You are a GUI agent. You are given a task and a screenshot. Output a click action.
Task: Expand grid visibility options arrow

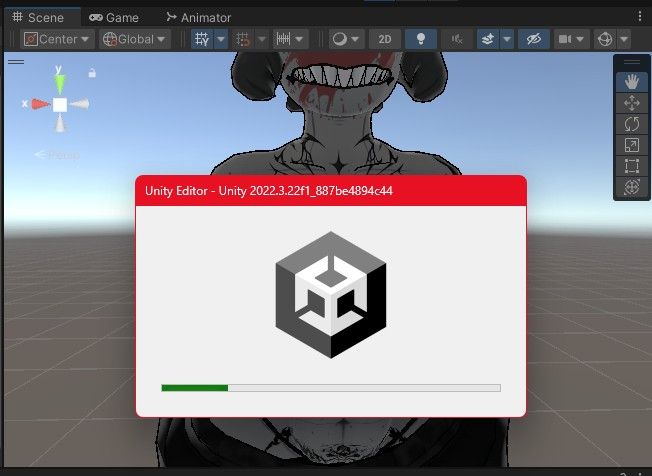point(221,39)
